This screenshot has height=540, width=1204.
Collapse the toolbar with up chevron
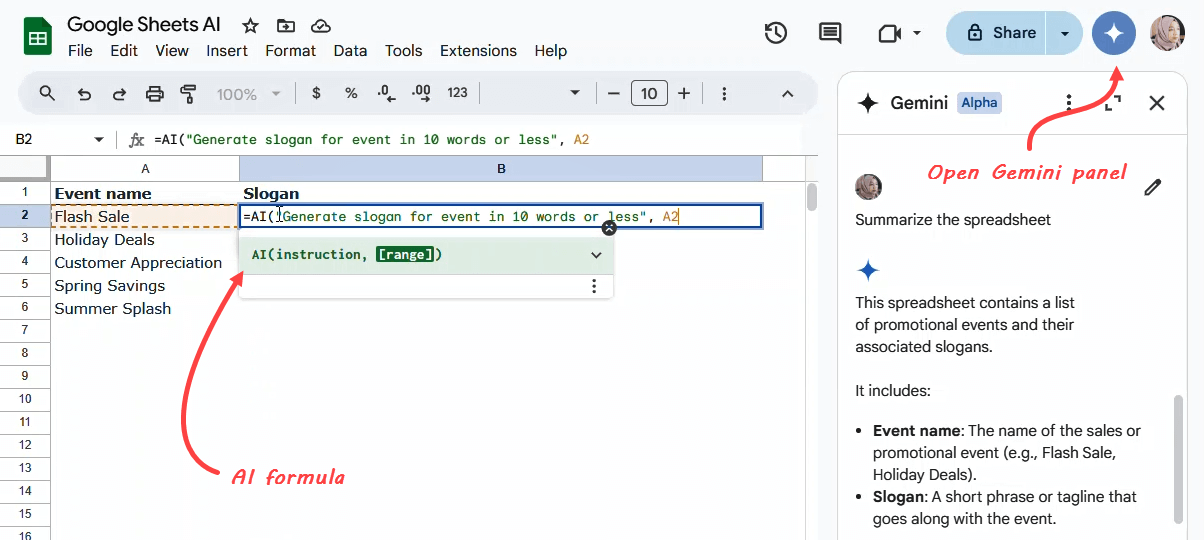tap(787, 94)
